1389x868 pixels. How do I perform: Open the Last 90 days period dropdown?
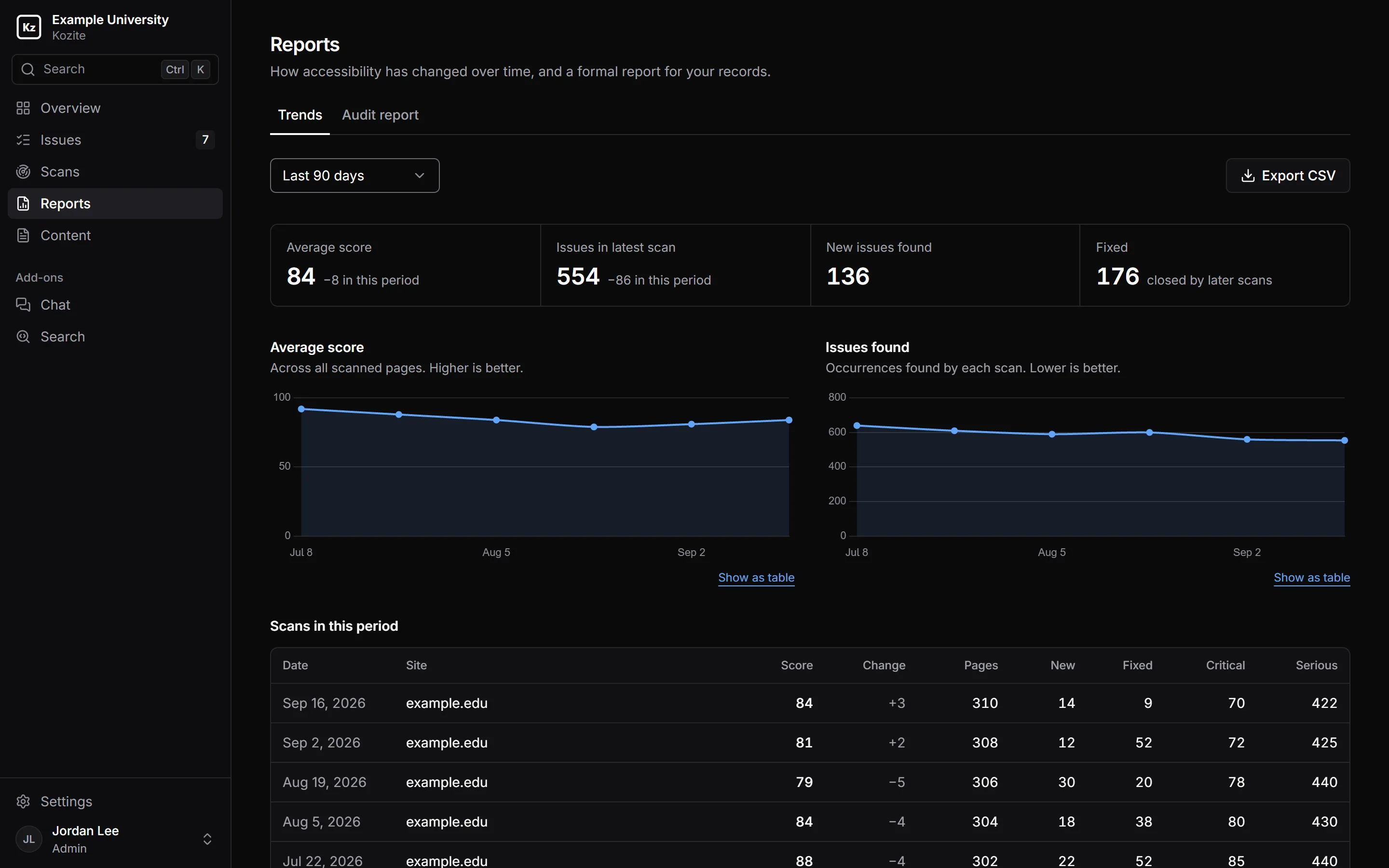pos(354,176)
